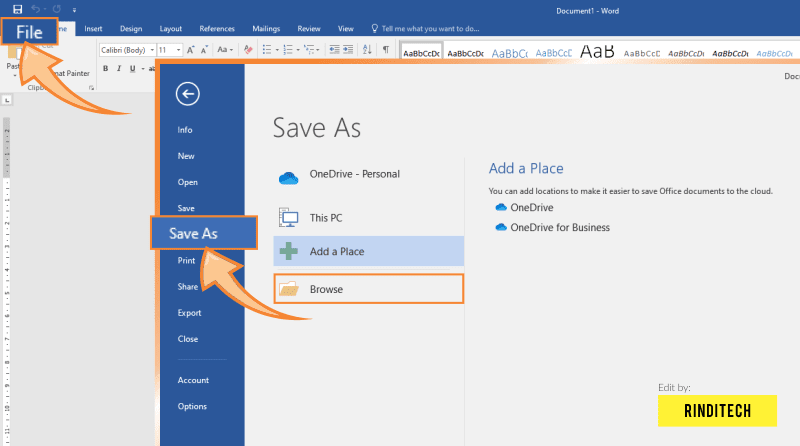Open the Review tab

[x=309, y=29]
